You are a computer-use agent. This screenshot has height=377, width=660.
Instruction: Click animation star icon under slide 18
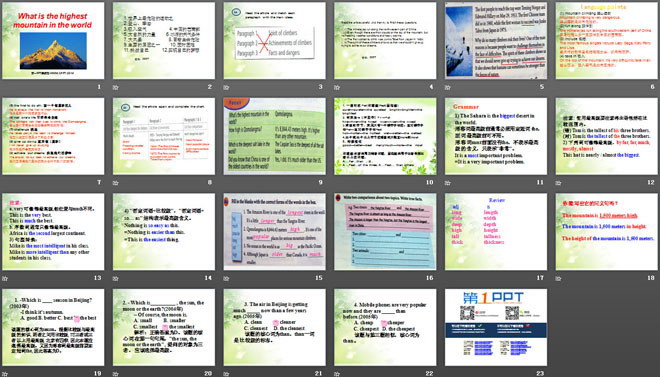tap(558, 279)
